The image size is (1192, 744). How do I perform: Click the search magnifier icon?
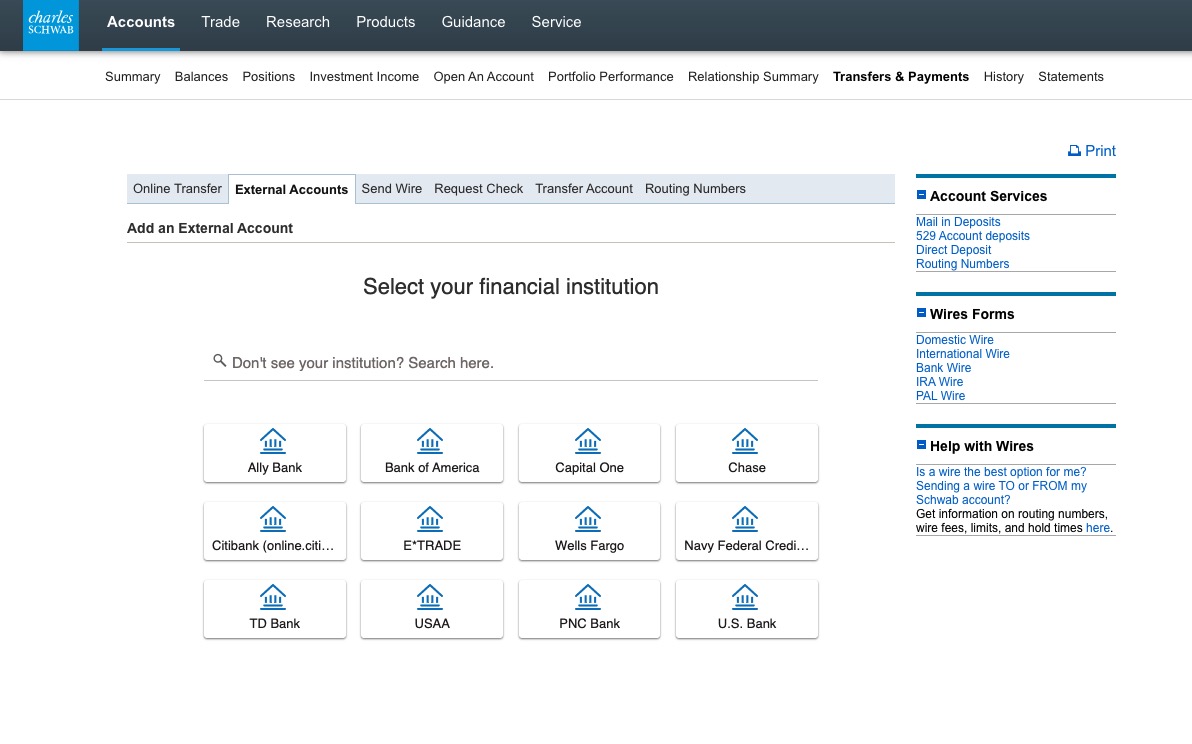(x=219, y=361)
